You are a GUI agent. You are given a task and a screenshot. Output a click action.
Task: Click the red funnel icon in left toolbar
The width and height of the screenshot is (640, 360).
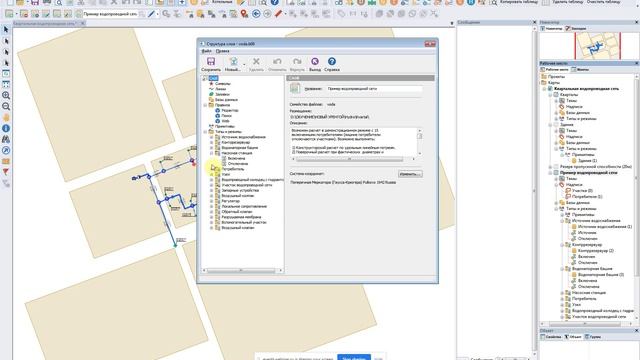pos(6,172)
